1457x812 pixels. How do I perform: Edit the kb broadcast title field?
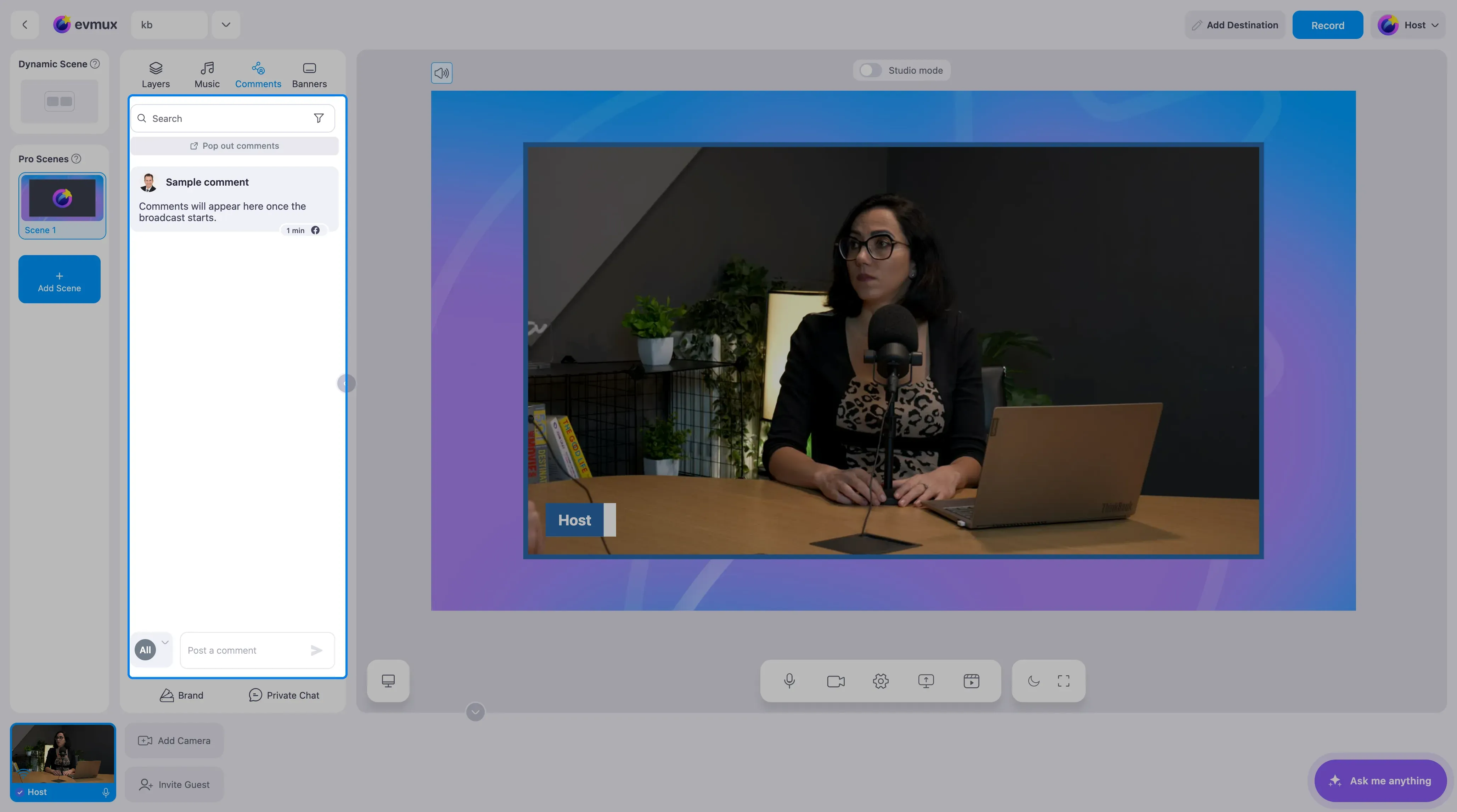[x=169, y=25]
